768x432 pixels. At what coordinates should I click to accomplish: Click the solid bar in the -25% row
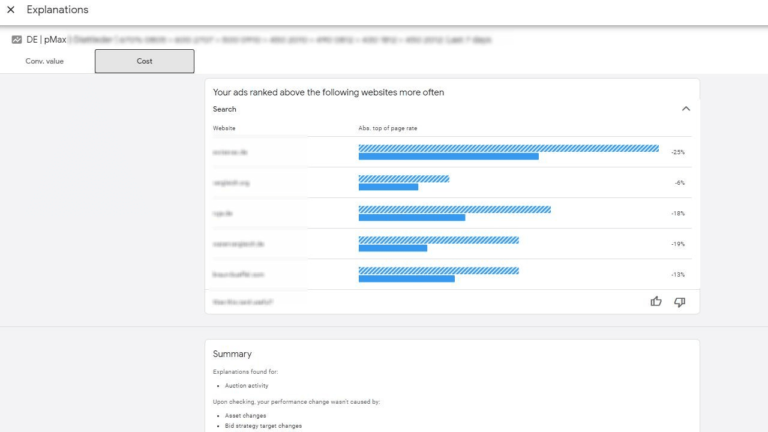pyautogui.click(x=449, y=157)
